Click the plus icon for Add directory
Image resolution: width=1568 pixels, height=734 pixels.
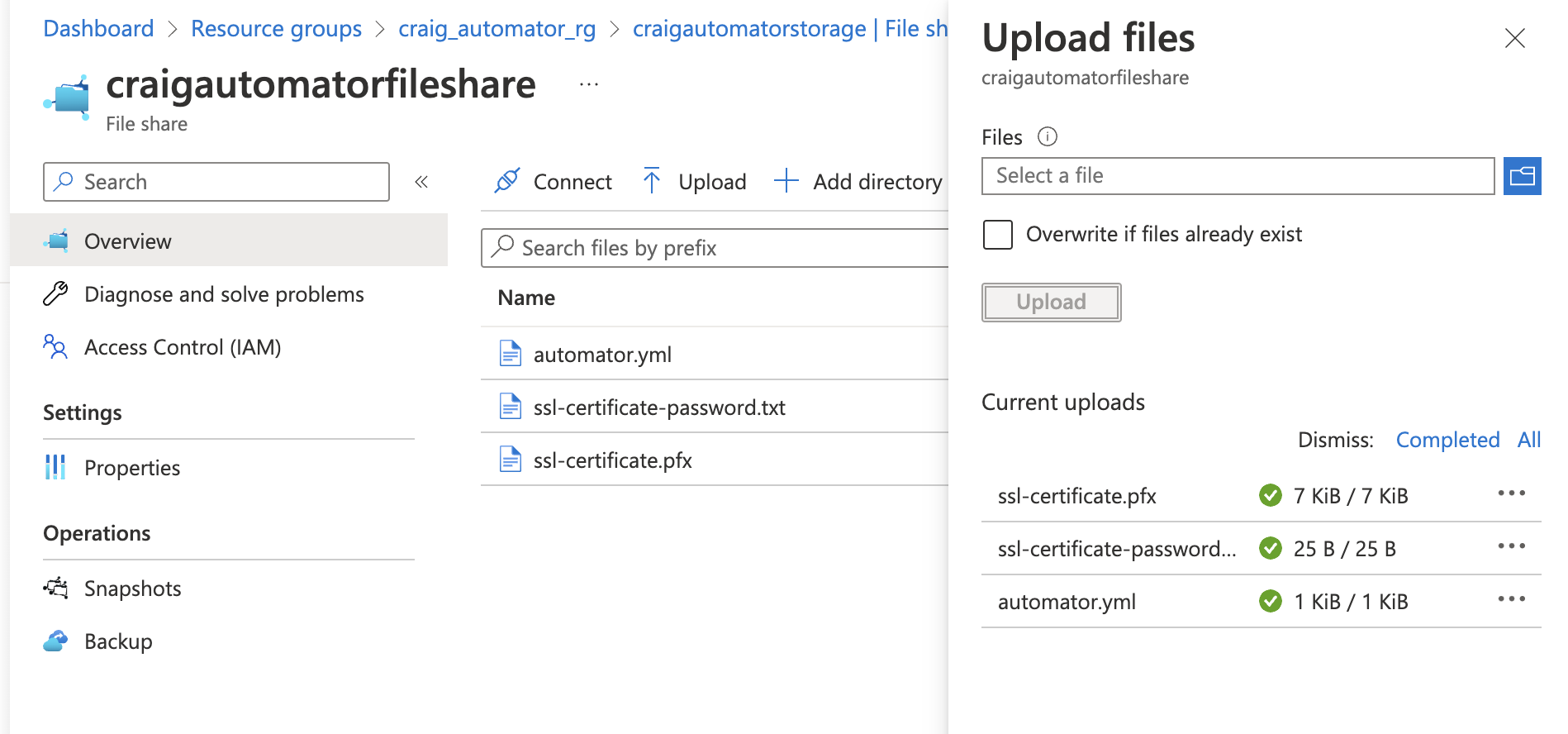pyautogui.click(x=786, y=181)
